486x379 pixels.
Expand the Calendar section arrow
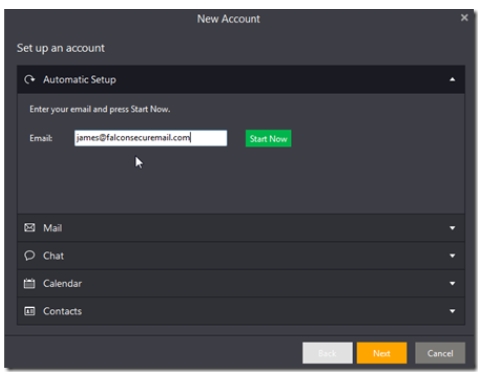pyautogui.click(x=452, y=283)
